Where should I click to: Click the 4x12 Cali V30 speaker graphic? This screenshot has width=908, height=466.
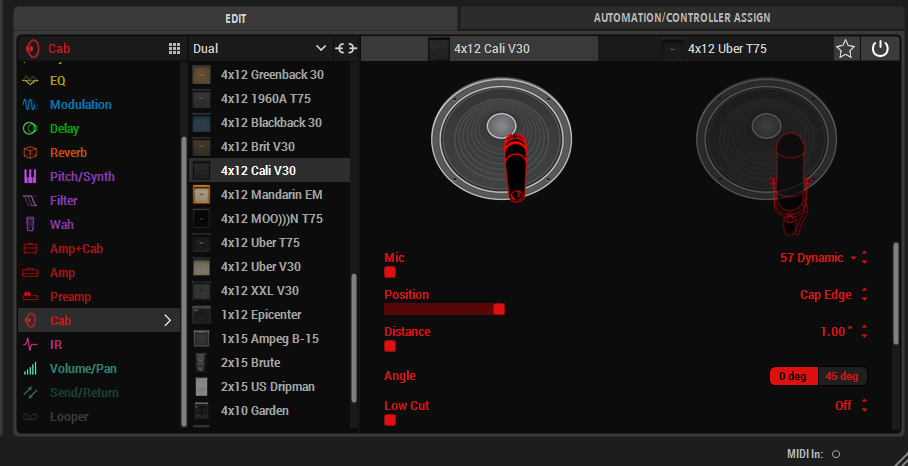501,139
